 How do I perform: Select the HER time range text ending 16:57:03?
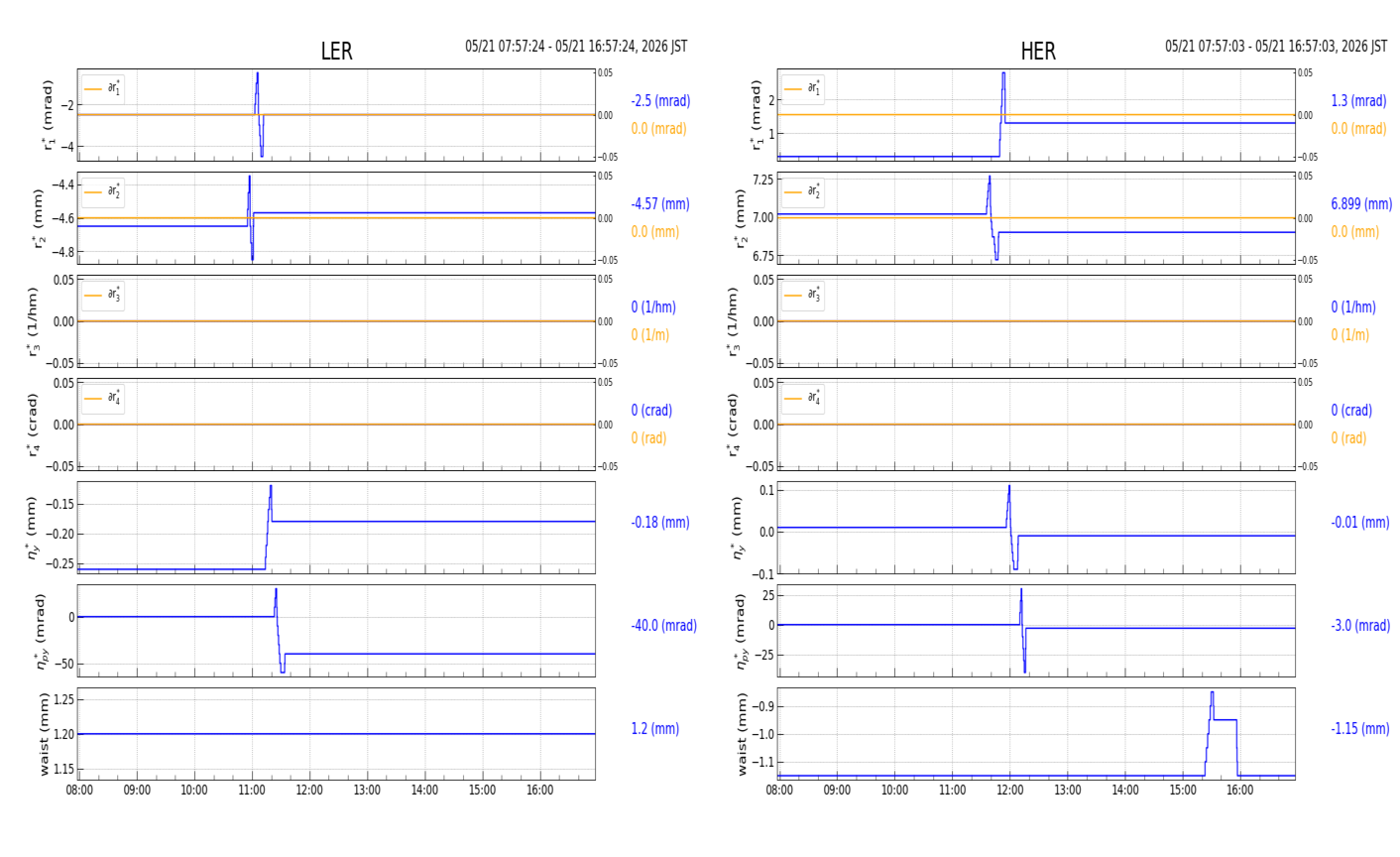tap(1276, 47)
